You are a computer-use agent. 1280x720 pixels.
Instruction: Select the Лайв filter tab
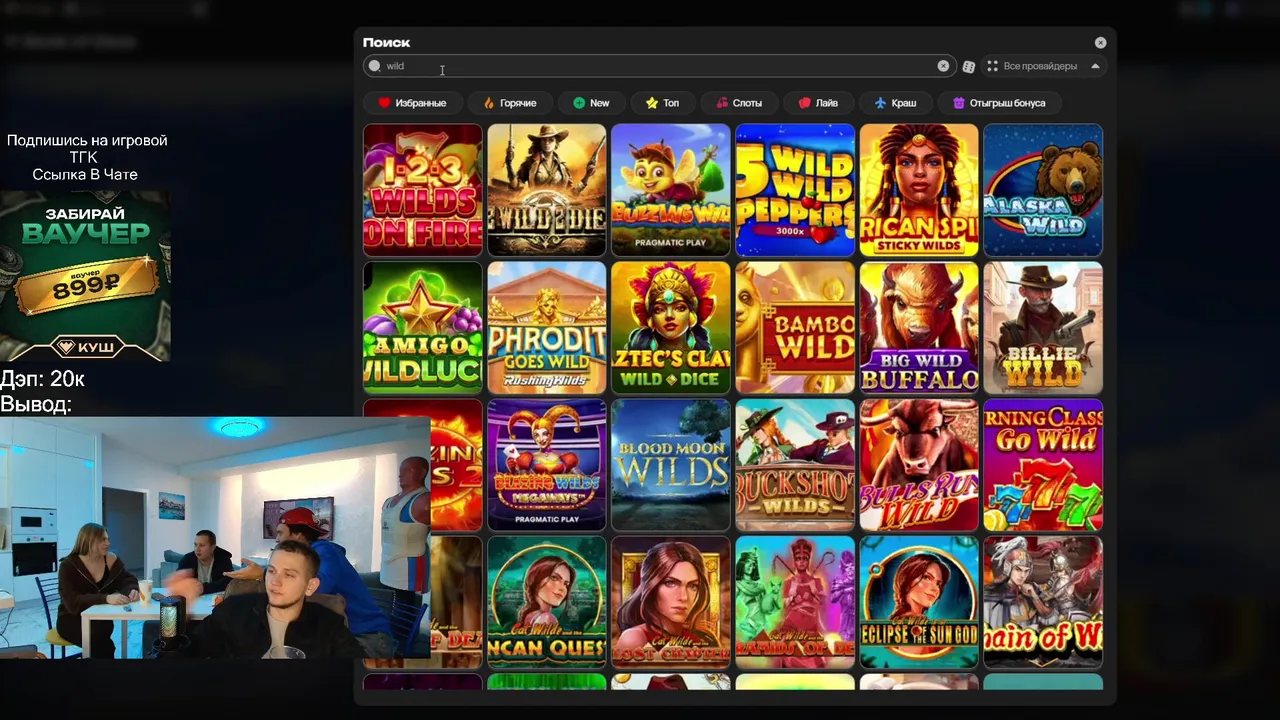pyautogui.click(x=818, y=103)
